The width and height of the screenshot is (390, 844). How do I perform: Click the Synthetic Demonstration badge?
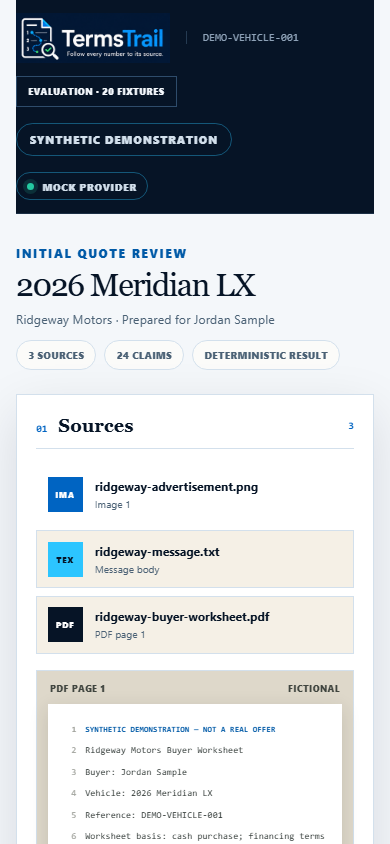(124, 140)
